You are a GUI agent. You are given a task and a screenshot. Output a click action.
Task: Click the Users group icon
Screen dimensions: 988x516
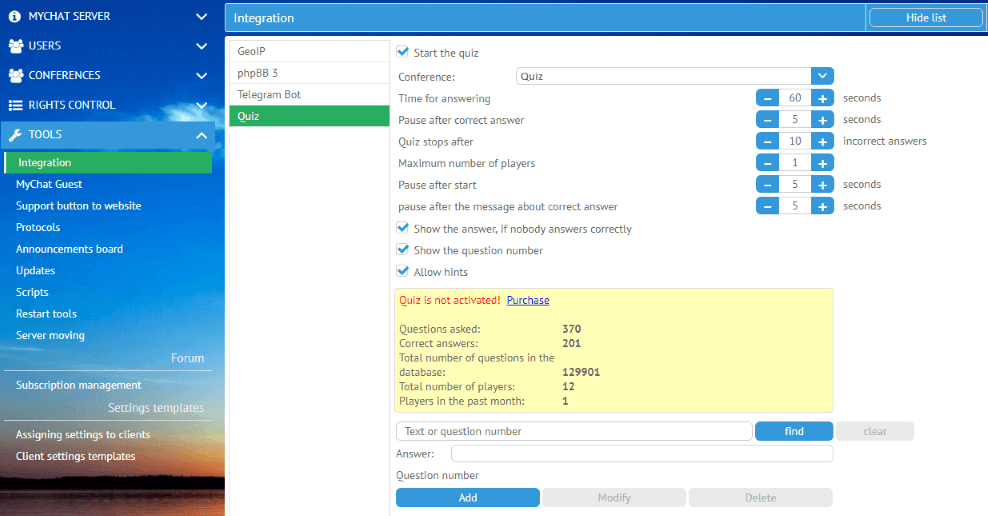coord(15,46)
